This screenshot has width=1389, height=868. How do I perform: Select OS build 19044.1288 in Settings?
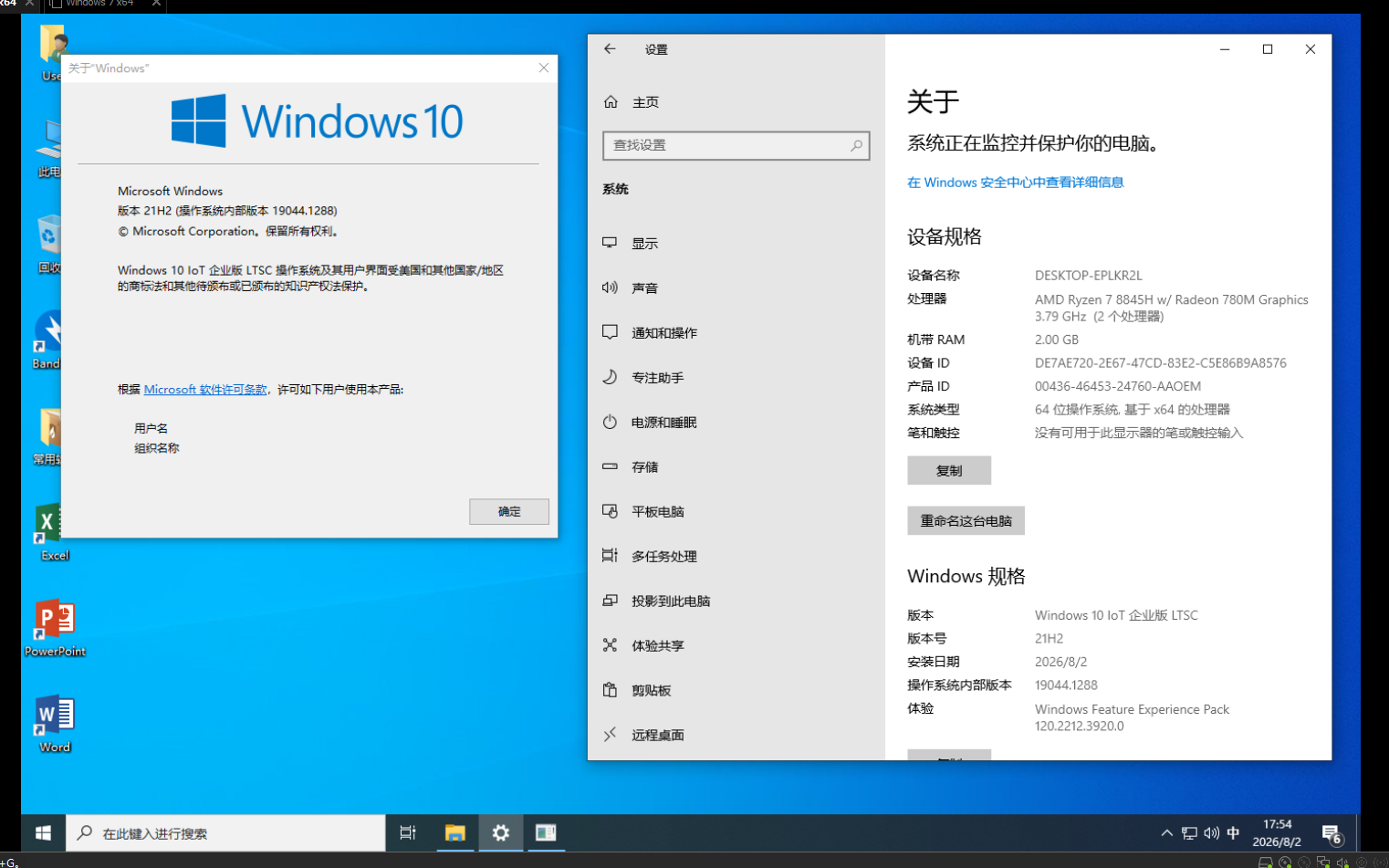click(1066, 685)
